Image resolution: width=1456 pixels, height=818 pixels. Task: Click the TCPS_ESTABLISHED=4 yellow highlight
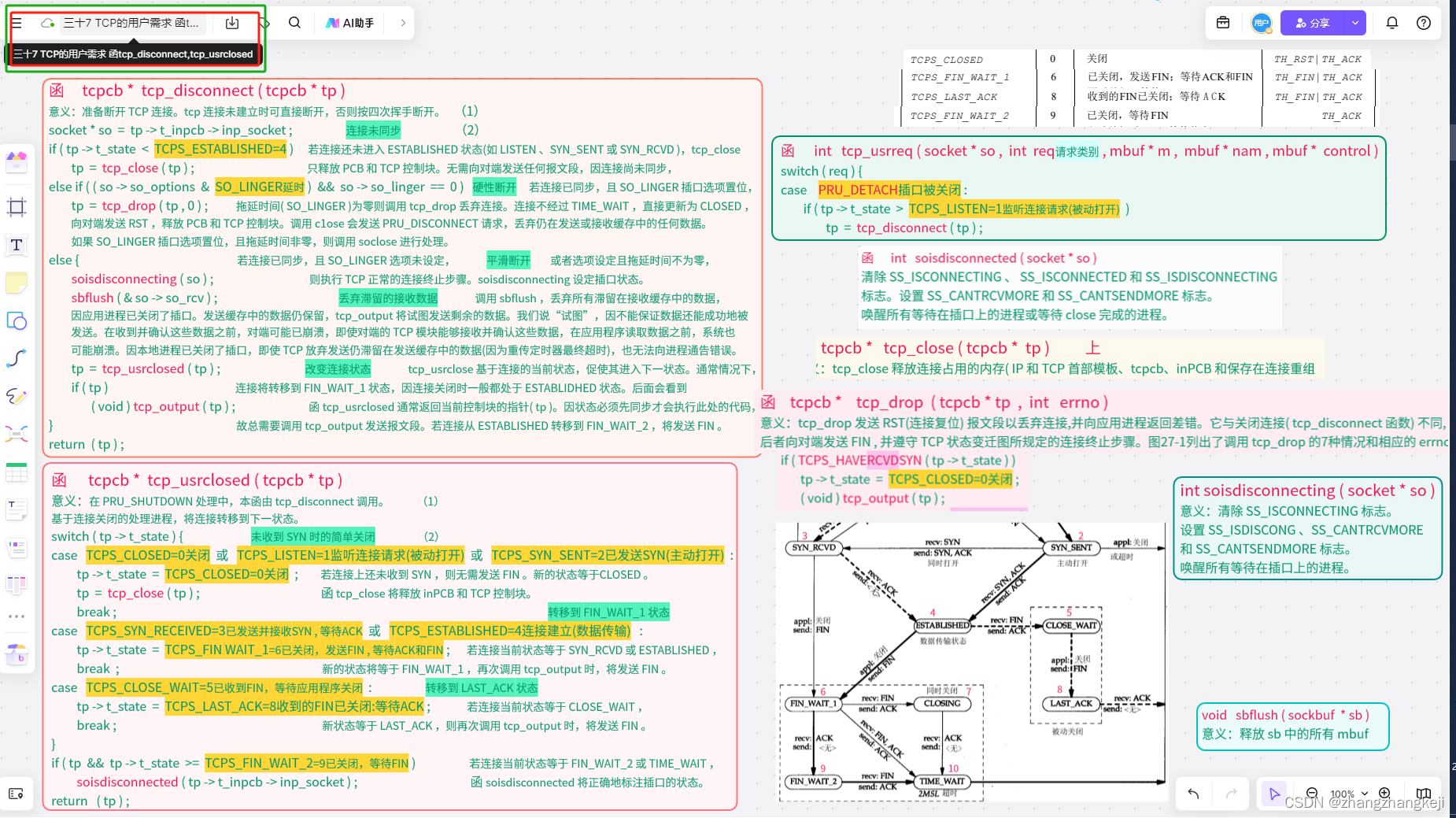(220, 149)
